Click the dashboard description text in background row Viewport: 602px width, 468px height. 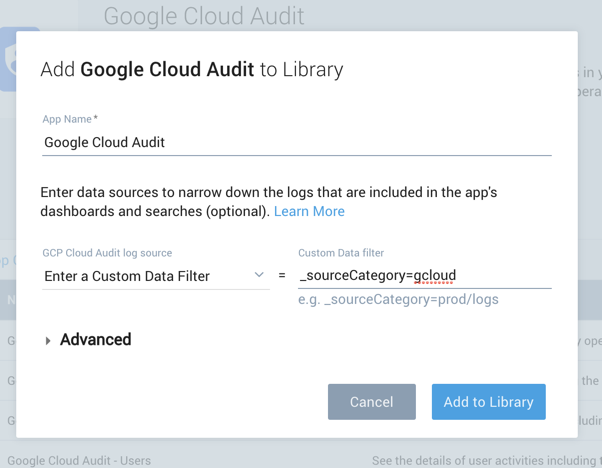[480, 461]
